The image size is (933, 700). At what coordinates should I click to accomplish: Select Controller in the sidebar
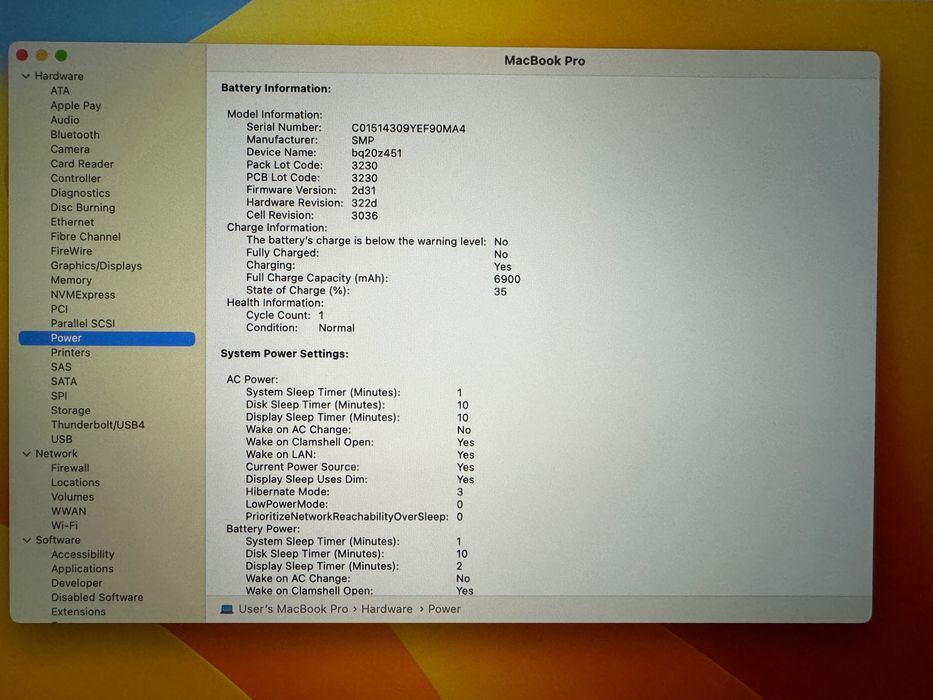pos(76,178)
